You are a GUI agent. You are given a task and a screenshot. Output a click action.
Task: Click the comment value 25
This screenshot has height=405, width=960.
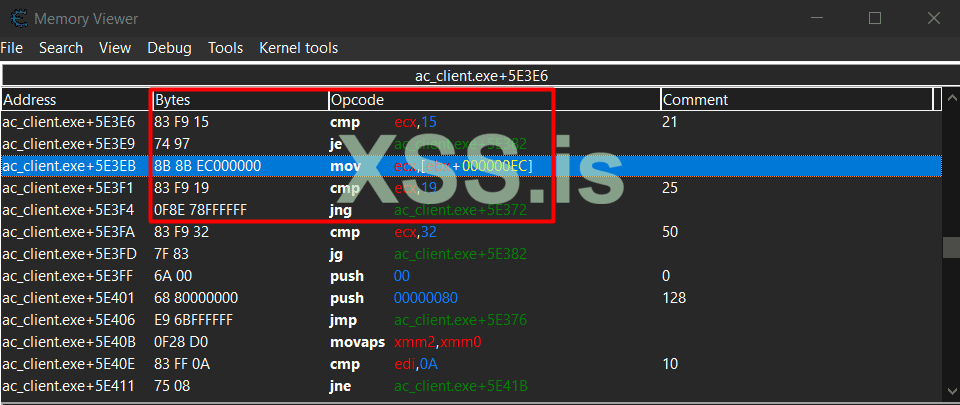pos(670,188)
